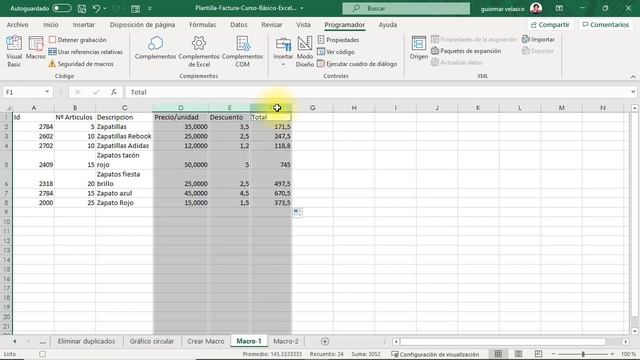This screenshot has height=360, width=640.
Task: Stop recording with Detener grabación
Action: (x=78, y=40)
